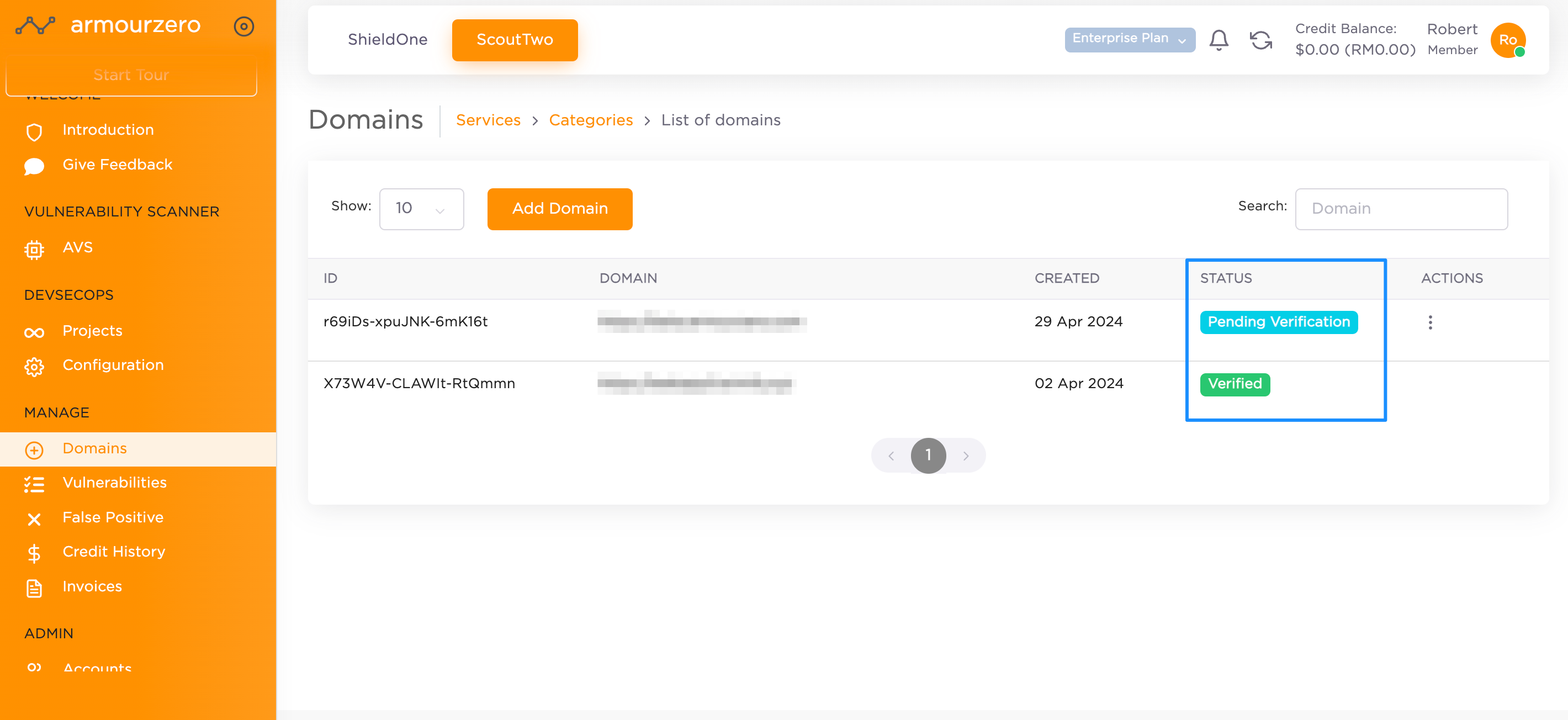The height and width of the screenshot is (720, 1568).
Task: Follow the Categories breadcrumb link
Action: (x=590, y=120)
